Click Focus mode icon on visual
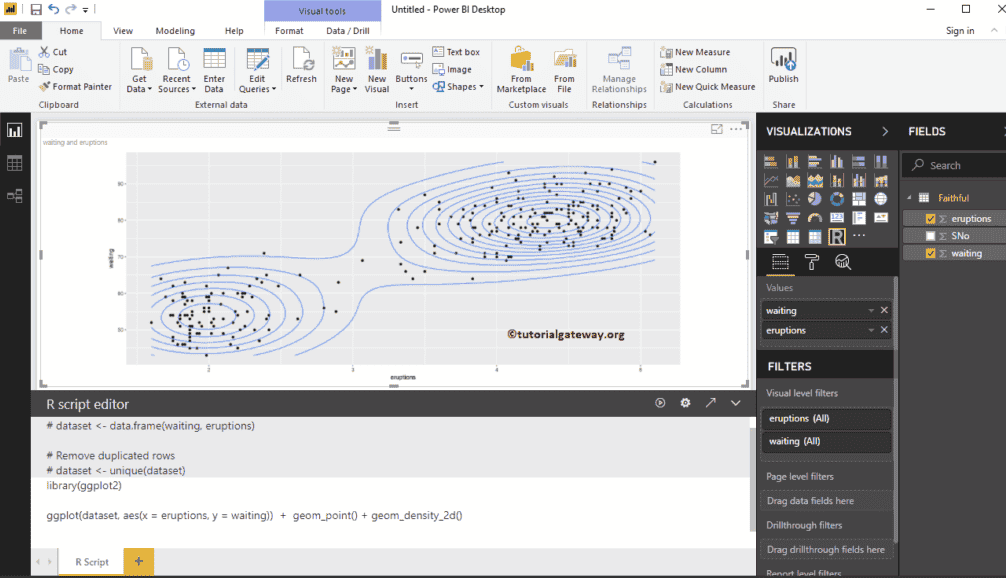Viewport: 1006px width, 578px height. click(717, 129)
